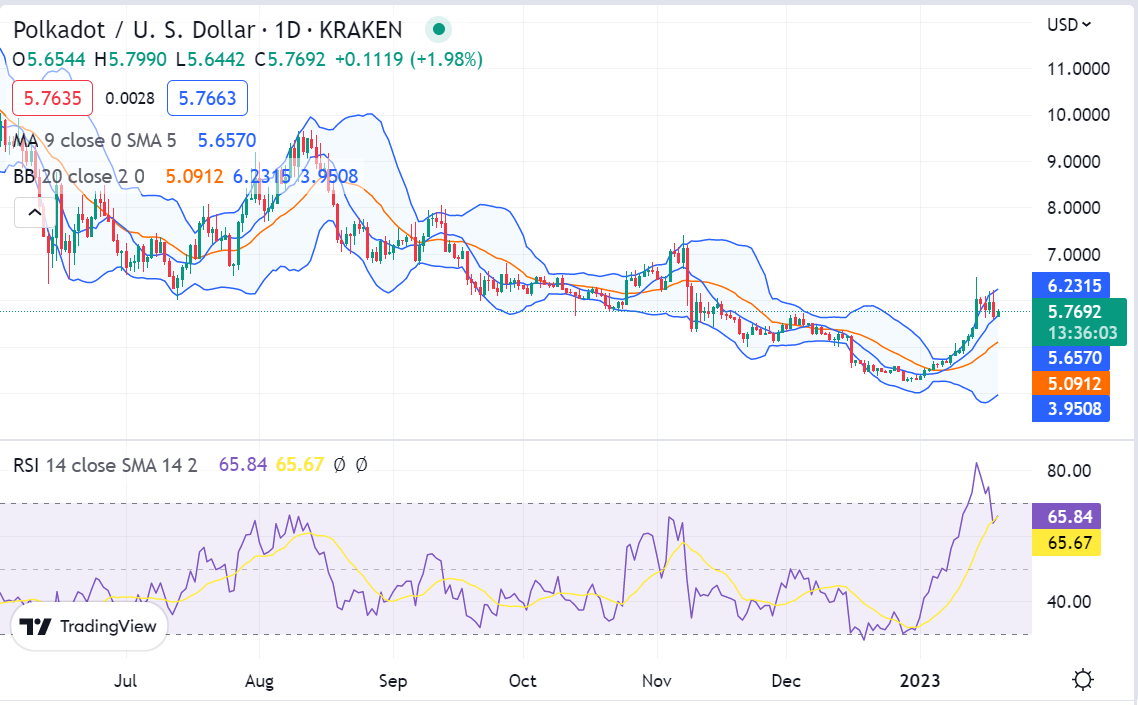Click the Nov label on time axis
The image size is (1138, 705).
pyautogui.click(x=656, y=681)
